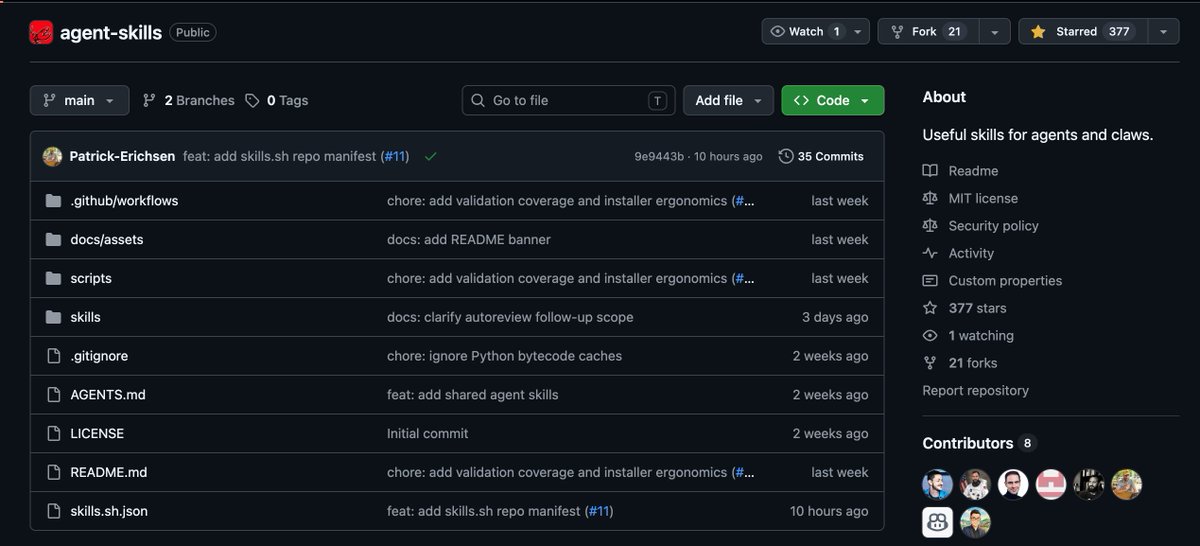Click the folder icon for docs/assets

point(53,240)
